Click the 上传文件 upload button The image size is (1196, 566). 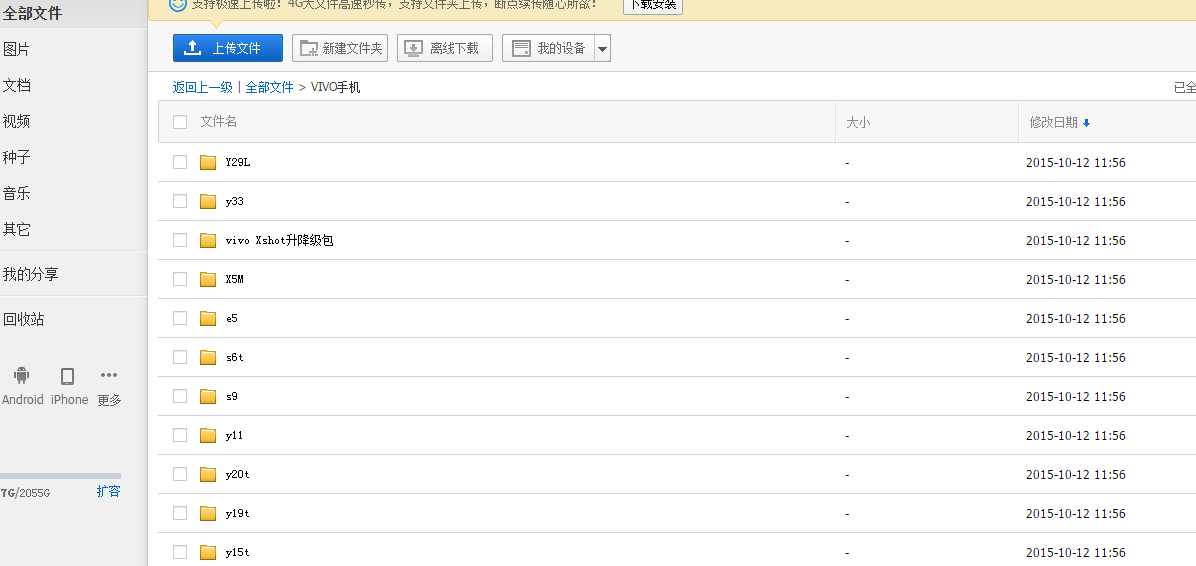pyautogui.click(x=228, y=48)
